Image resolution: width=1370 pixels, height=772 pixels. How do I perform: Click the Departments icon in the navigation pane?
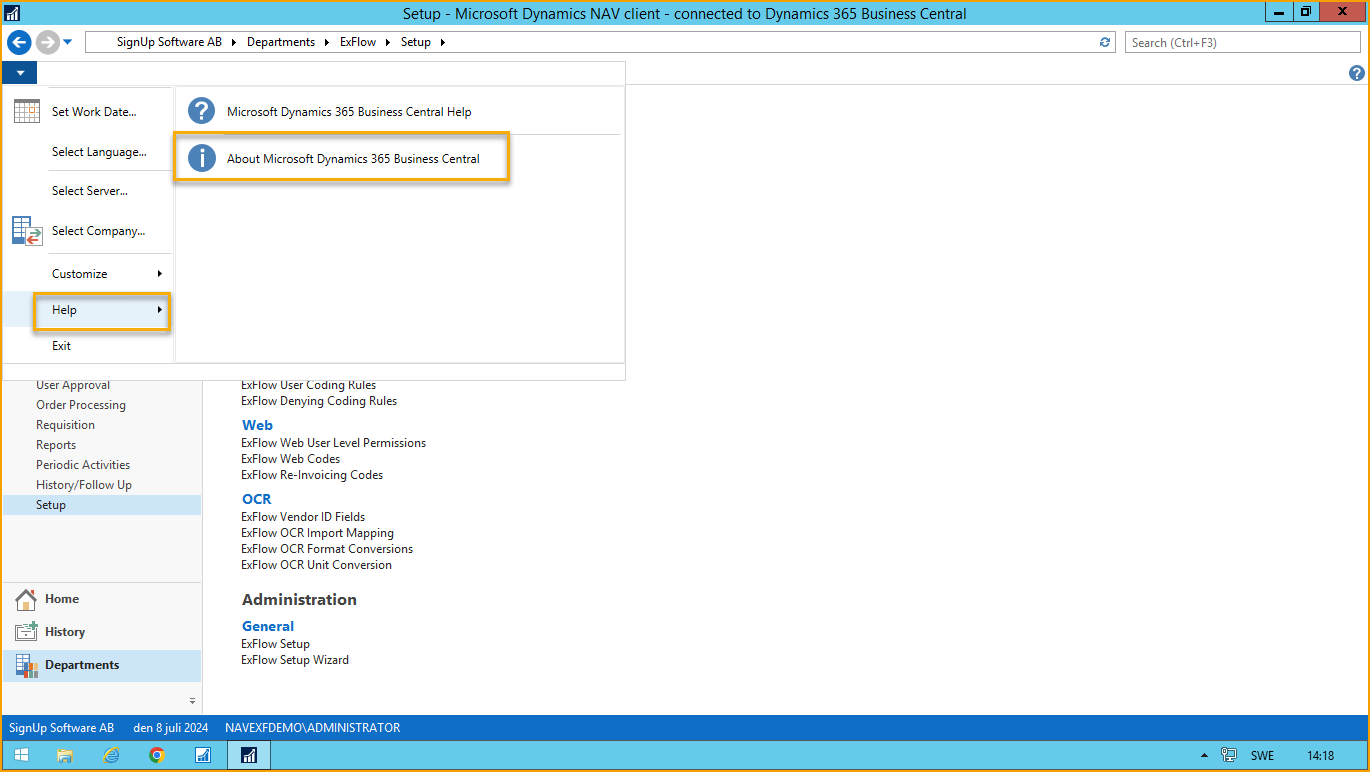[25, 664]
